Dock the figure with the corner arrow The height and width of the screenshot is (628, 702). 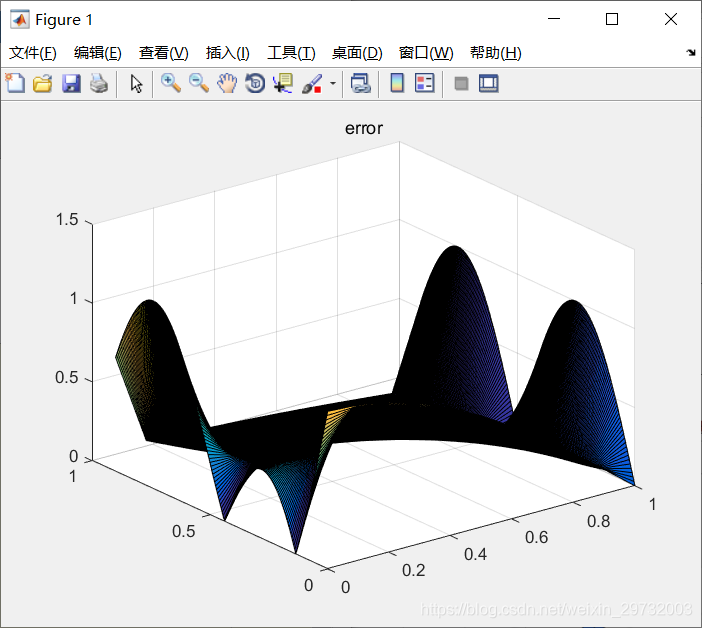click(691, 52)
